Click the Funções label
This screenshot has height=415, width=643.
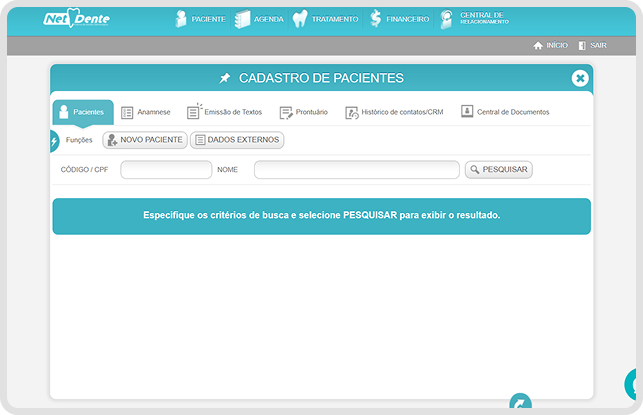pos(79,140)
